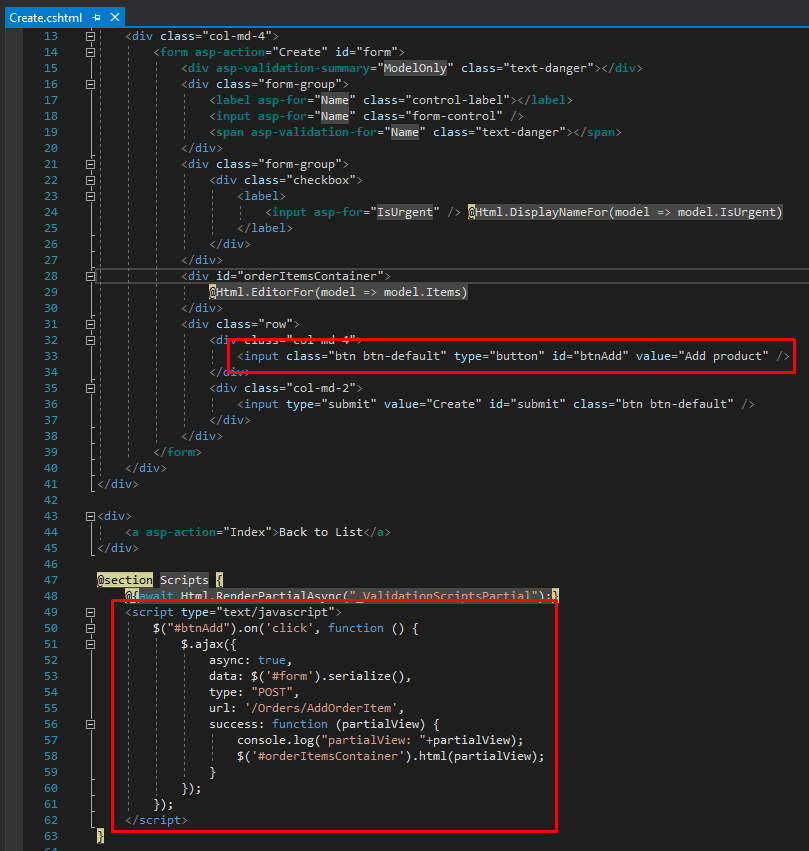This screenshot has height=851, width=809.
Task: Collapse the div block on line 43
Action: click(x=91, y=516)
